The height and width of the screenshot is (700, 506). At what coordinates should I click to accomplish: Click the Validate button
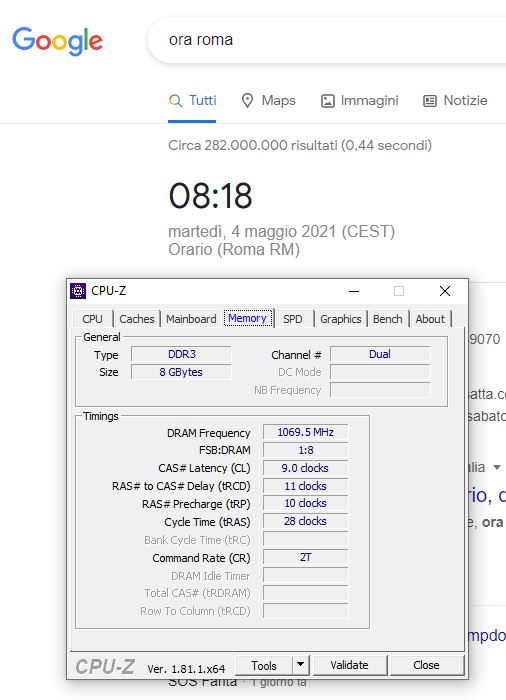coord(349,665)
